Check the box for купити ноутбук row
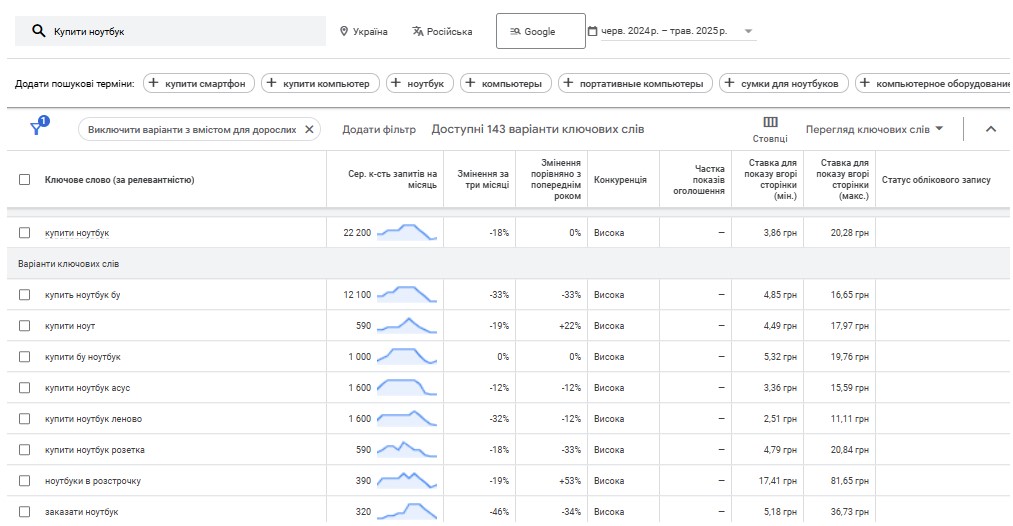 (x=25, y=233)
